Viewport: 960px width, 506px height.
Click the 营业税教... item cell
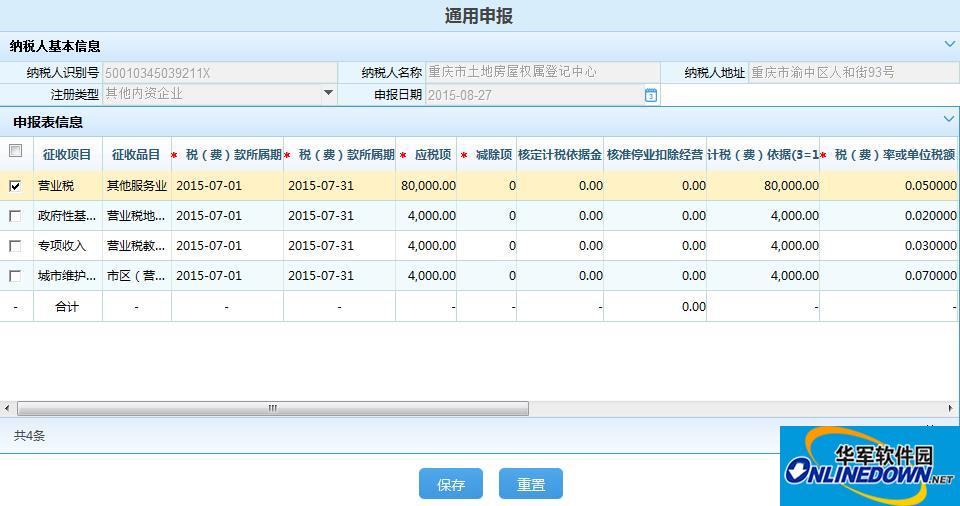tap(137, 246)
